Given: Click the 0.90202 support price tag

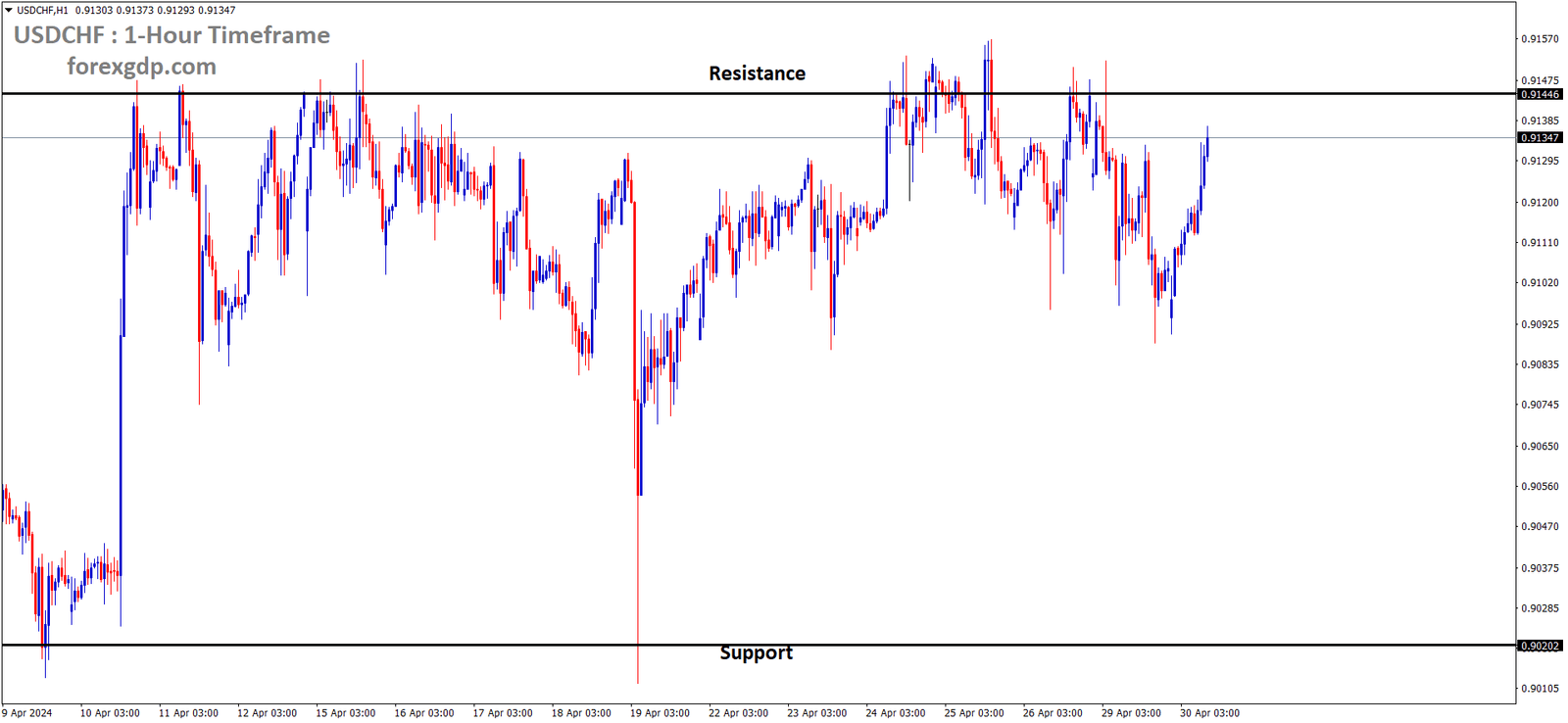Looking at the screenshot, I should [1540, 646].
